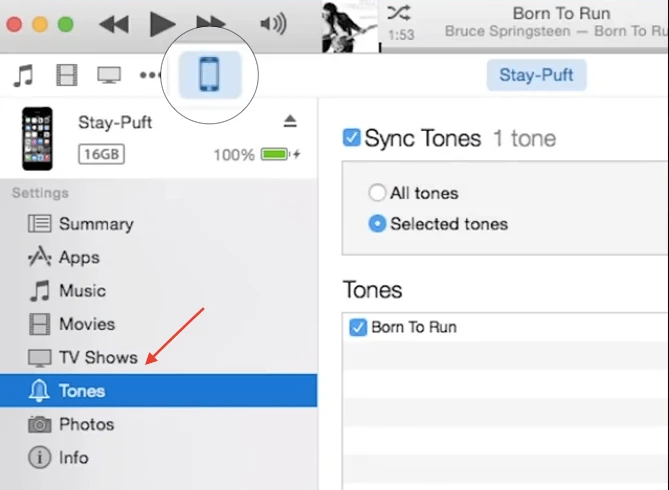Choose the Selected tones radio option
This screenshot has width=669, height=490.
tap(377, 224)
